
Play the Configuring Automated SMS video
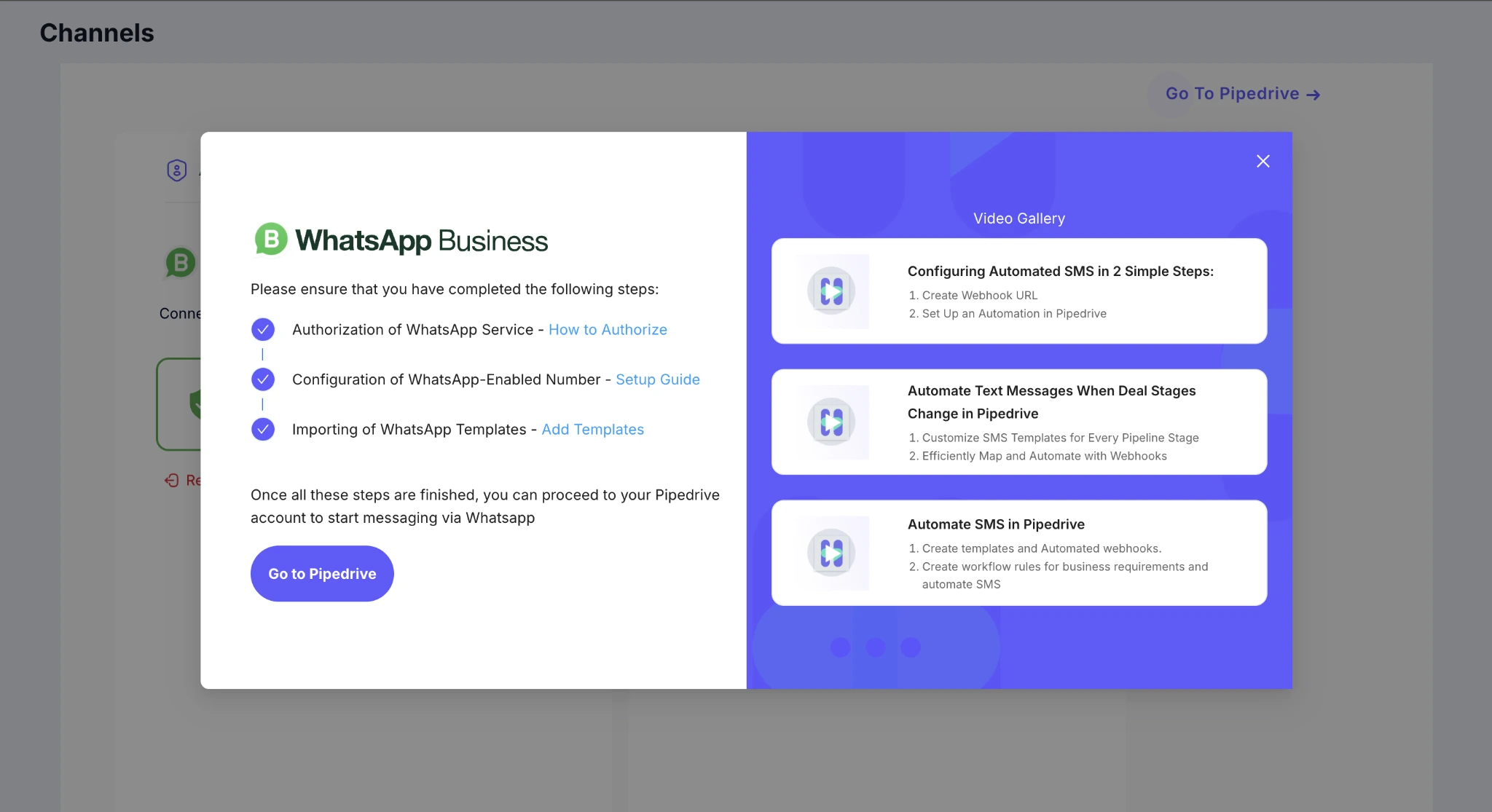831,291
